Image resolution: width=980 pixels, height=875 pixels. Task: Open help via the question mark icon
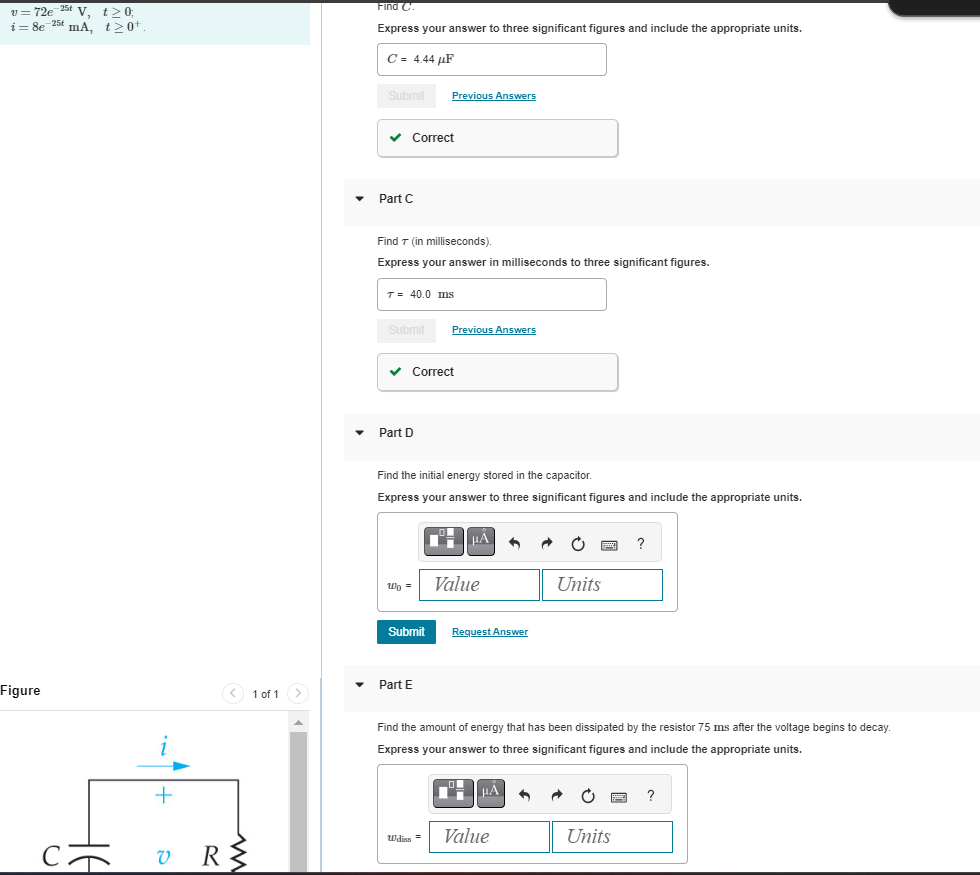pos(640,541)
